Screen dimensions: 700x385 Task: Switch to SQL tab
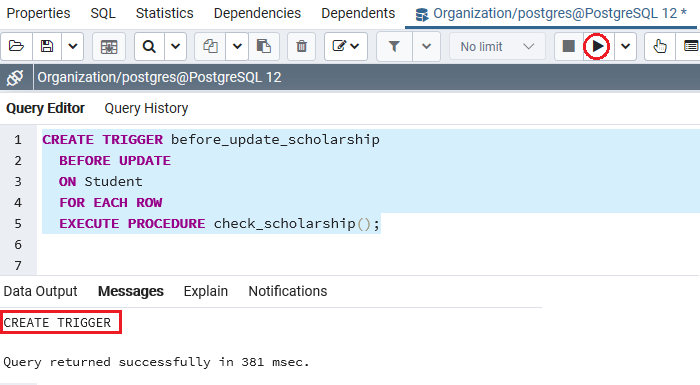point(103,13)
